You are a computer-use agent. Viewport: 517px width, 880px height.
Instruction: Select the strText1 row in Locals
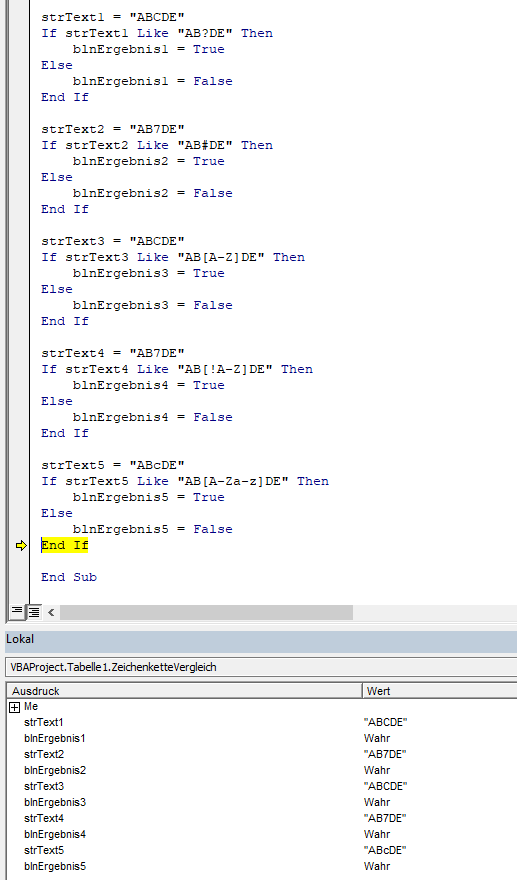point(262,722)
